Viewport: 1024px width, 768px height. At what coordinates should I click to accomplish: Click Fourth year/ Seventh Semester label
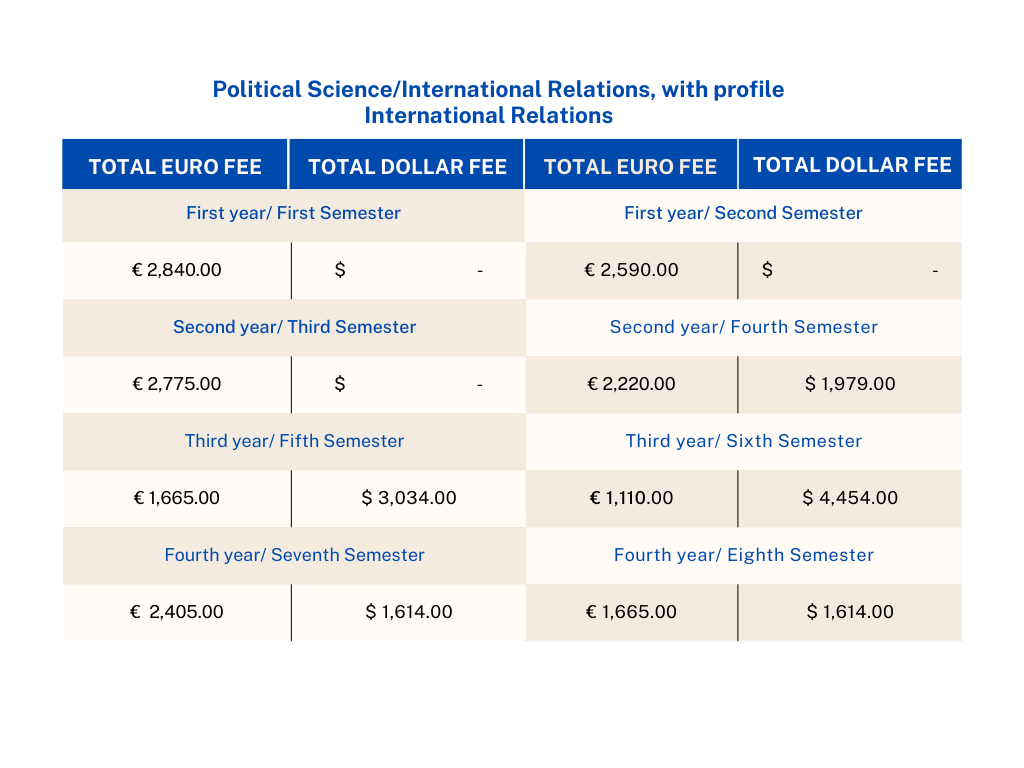pos(294,555)
